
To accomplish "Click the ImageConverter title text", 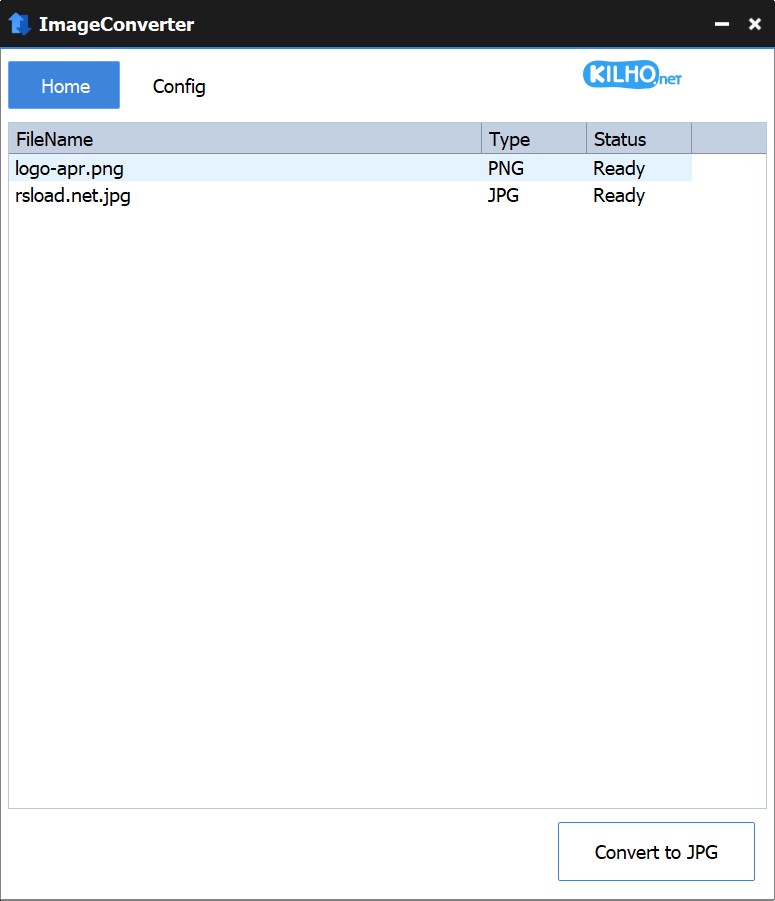I will point(116,24).
